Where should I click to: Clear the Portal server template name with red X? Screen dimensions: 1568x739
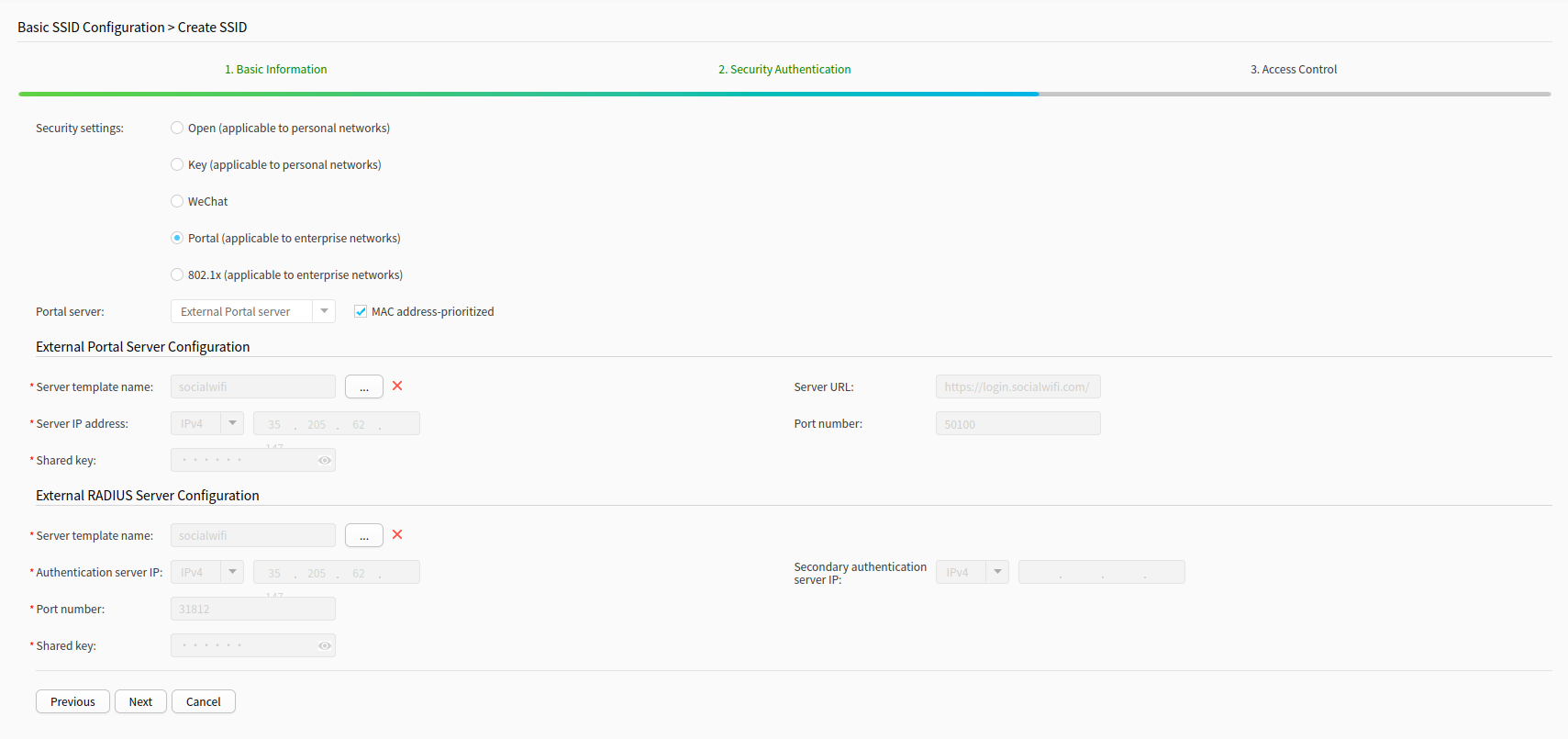coord(397,386)
